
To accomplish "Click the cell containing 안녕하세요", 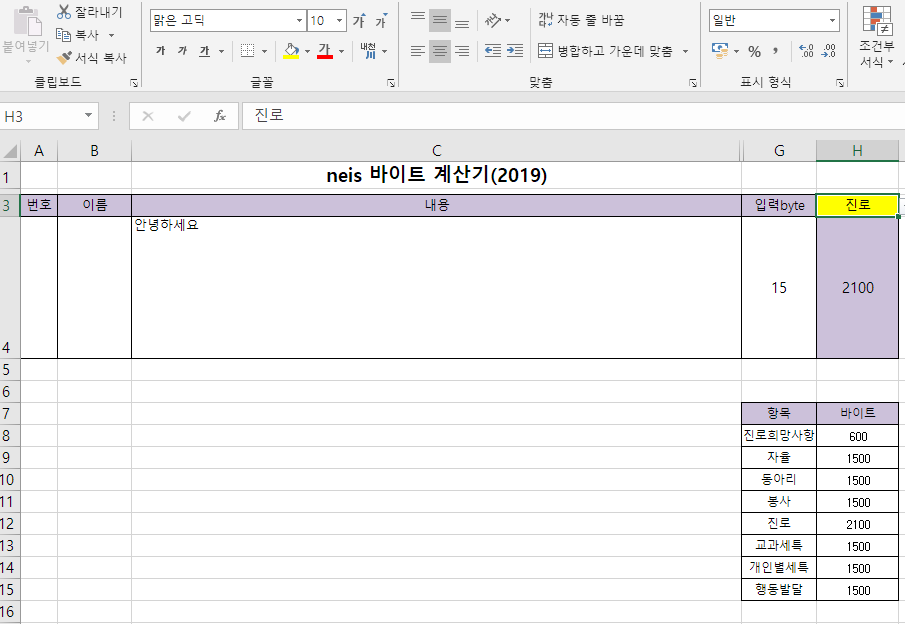I will (x=436, y=287).
